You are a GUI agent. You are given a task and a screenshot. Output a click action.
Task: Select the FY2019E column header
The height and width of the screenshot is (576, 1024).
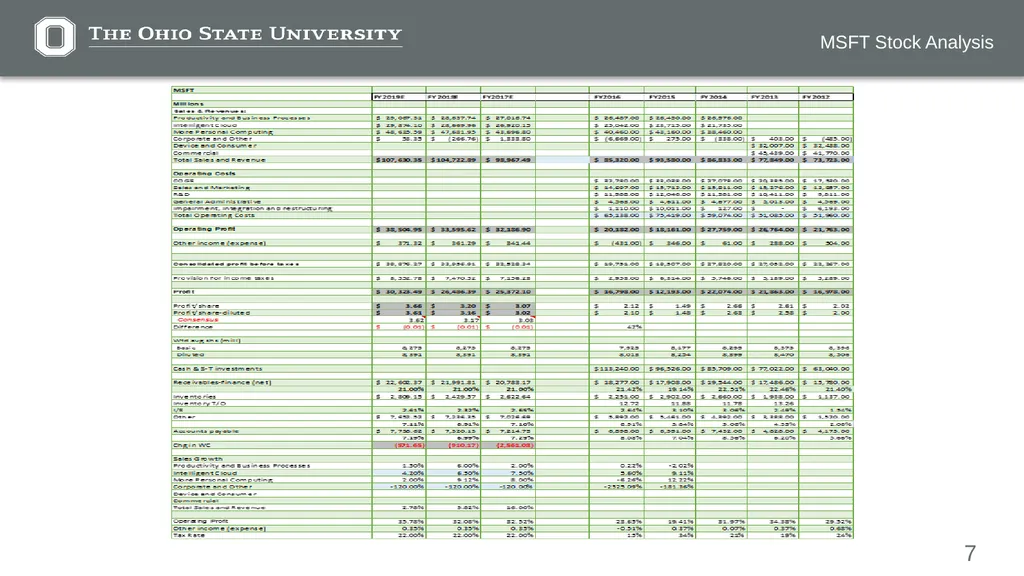(398, 97)
